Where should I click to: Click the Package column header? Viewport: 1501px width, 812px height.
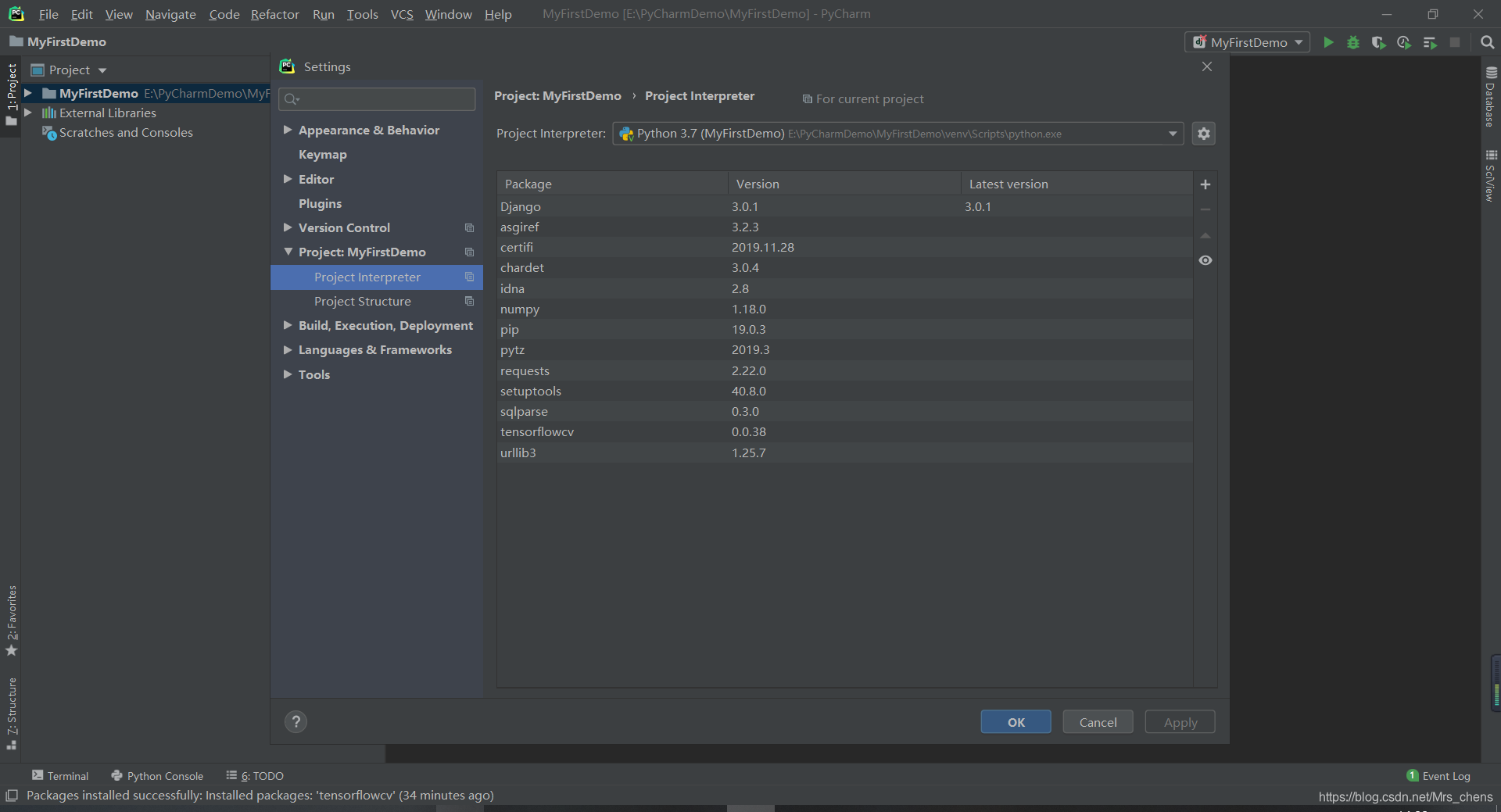point(612,184)
